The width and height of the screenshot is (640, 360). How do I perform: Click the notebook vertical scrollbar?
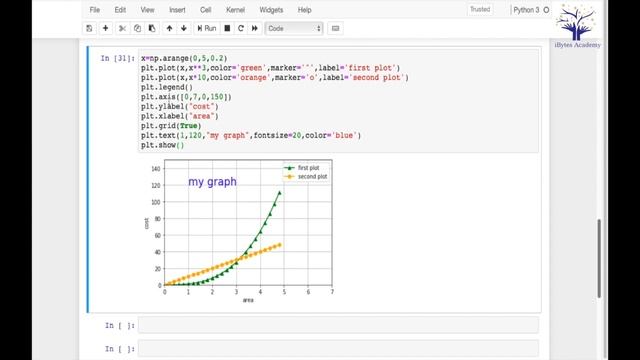599,258
